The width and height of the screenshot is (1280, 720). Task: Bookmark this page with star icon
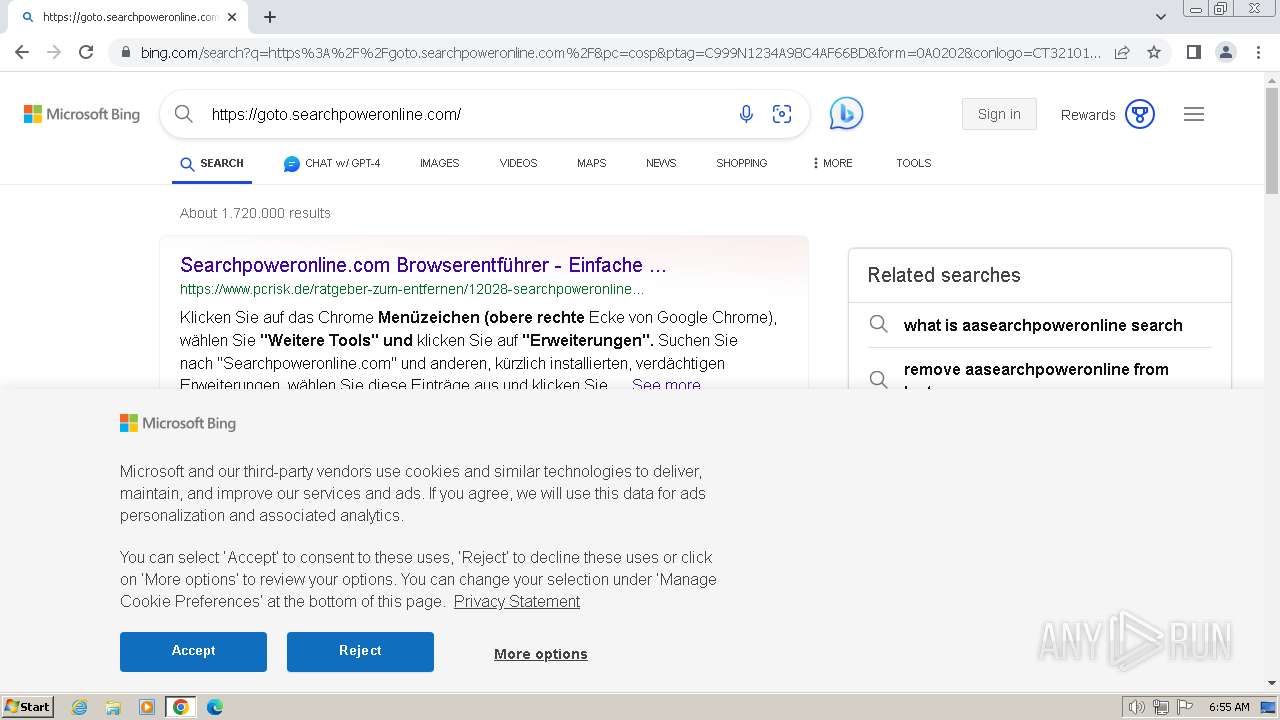click(1154, 52)
